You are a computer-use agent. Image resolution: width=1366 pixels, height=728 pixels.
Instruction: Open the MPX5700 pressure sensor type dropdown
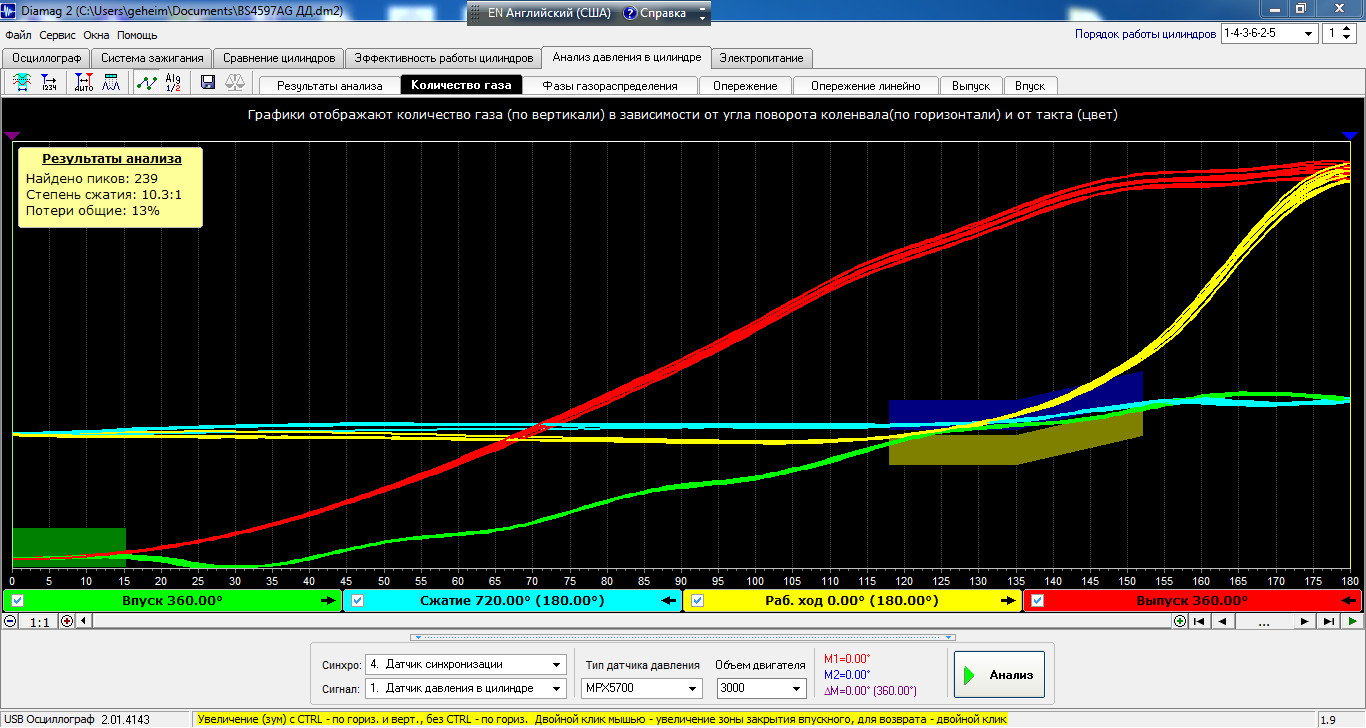(x=641, y=688)
